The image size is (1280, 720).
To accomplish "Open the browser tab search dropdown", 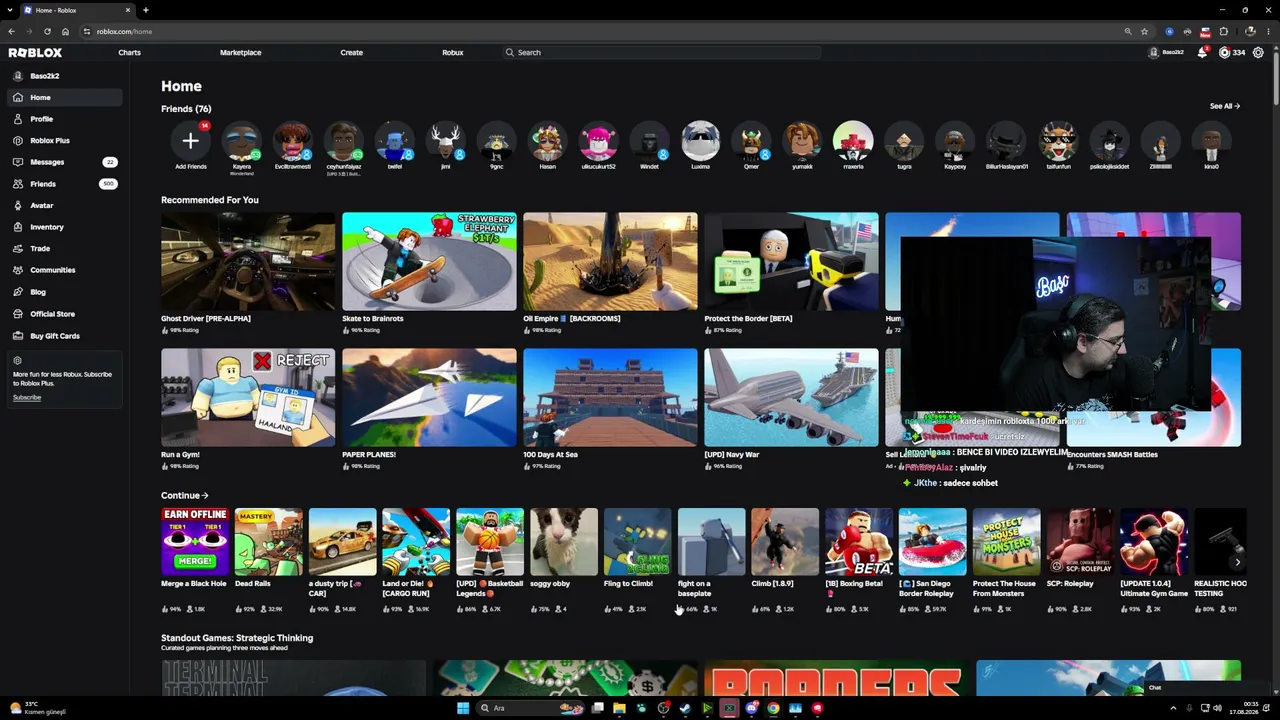I will click(12, 10).
